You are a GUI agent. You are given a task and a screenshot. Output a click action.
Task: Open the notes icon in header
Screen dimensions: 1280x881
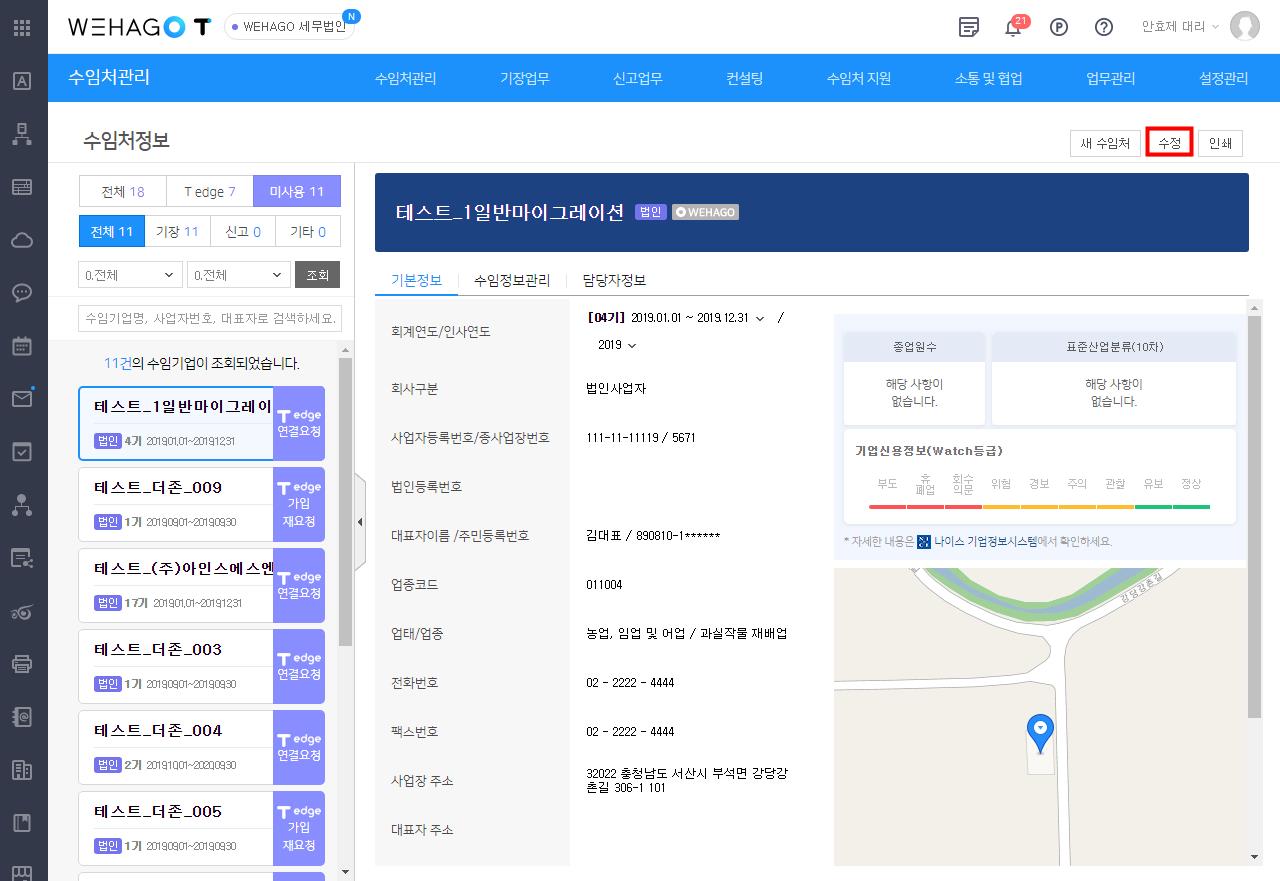pos(968,27)
